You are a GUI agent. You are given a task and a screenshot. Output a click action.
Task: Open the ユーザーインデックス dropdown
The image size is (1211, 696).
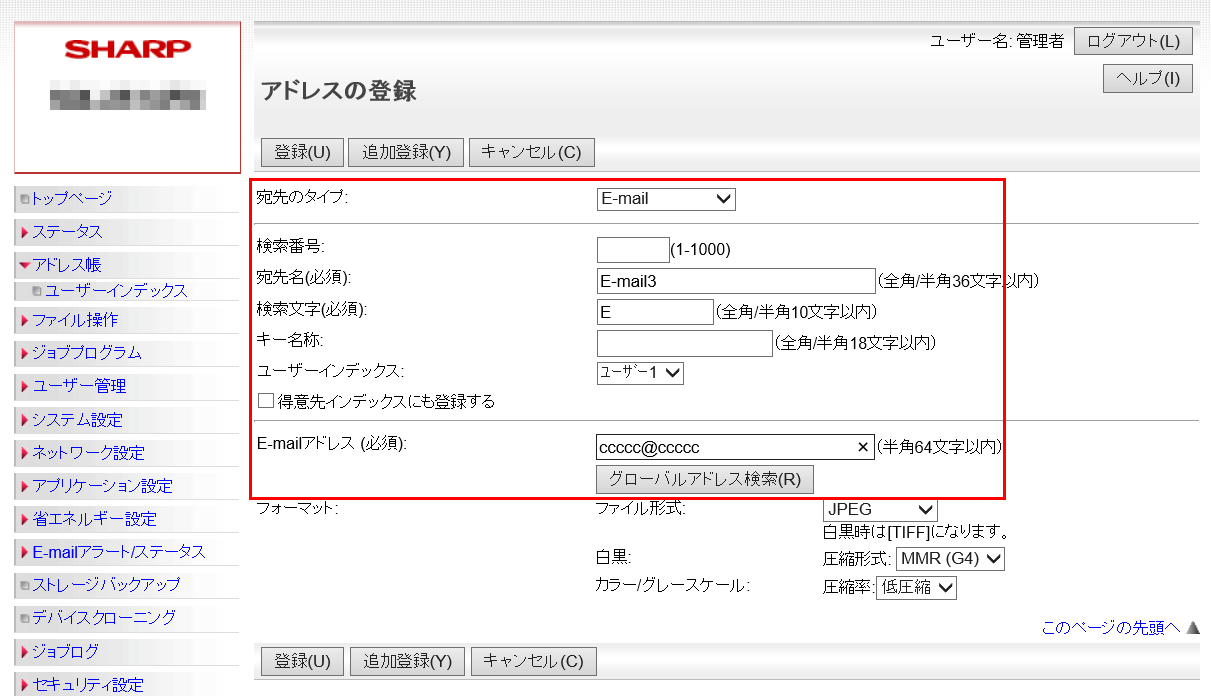point(640,372)
